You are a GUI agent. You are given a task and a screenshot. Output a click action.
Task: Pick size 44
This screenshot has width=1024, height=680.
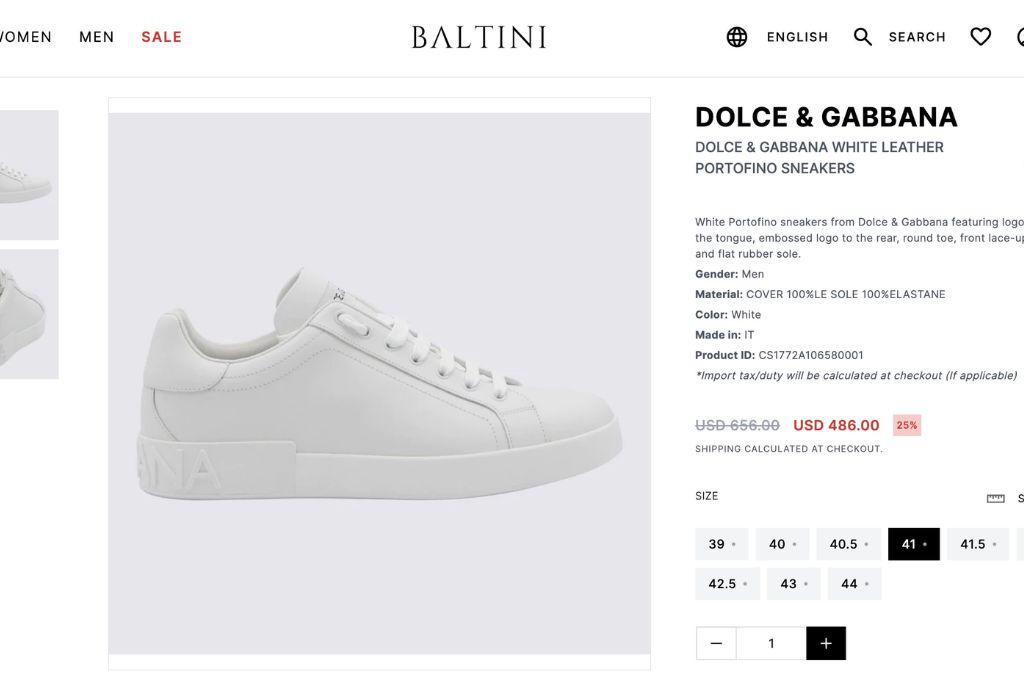[x=854, y=584]
